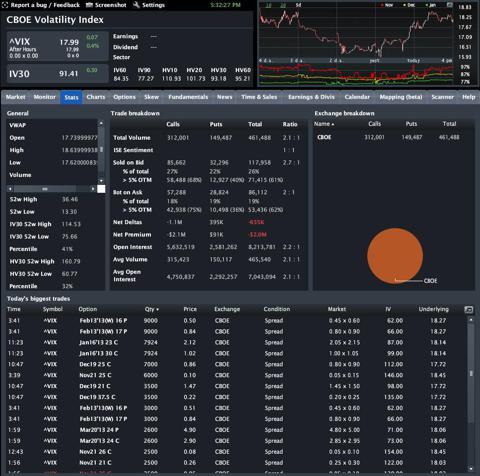480x476 pixels.
Task: Select the Dec19 25 C trade row
Action: click(x=237, y=364)
